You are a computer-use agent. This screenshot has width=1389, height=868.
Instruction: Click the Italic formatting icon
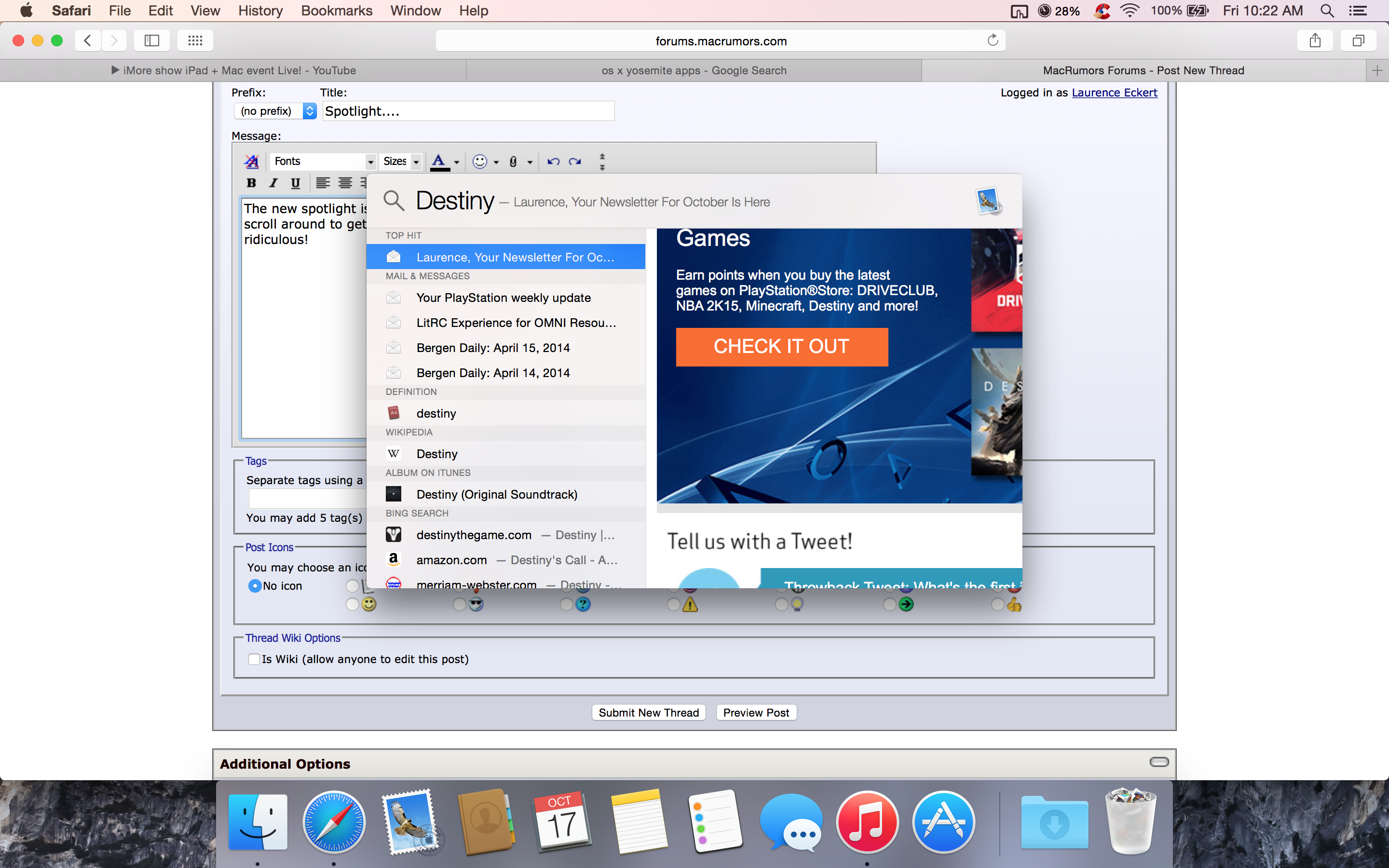(273, 183)
